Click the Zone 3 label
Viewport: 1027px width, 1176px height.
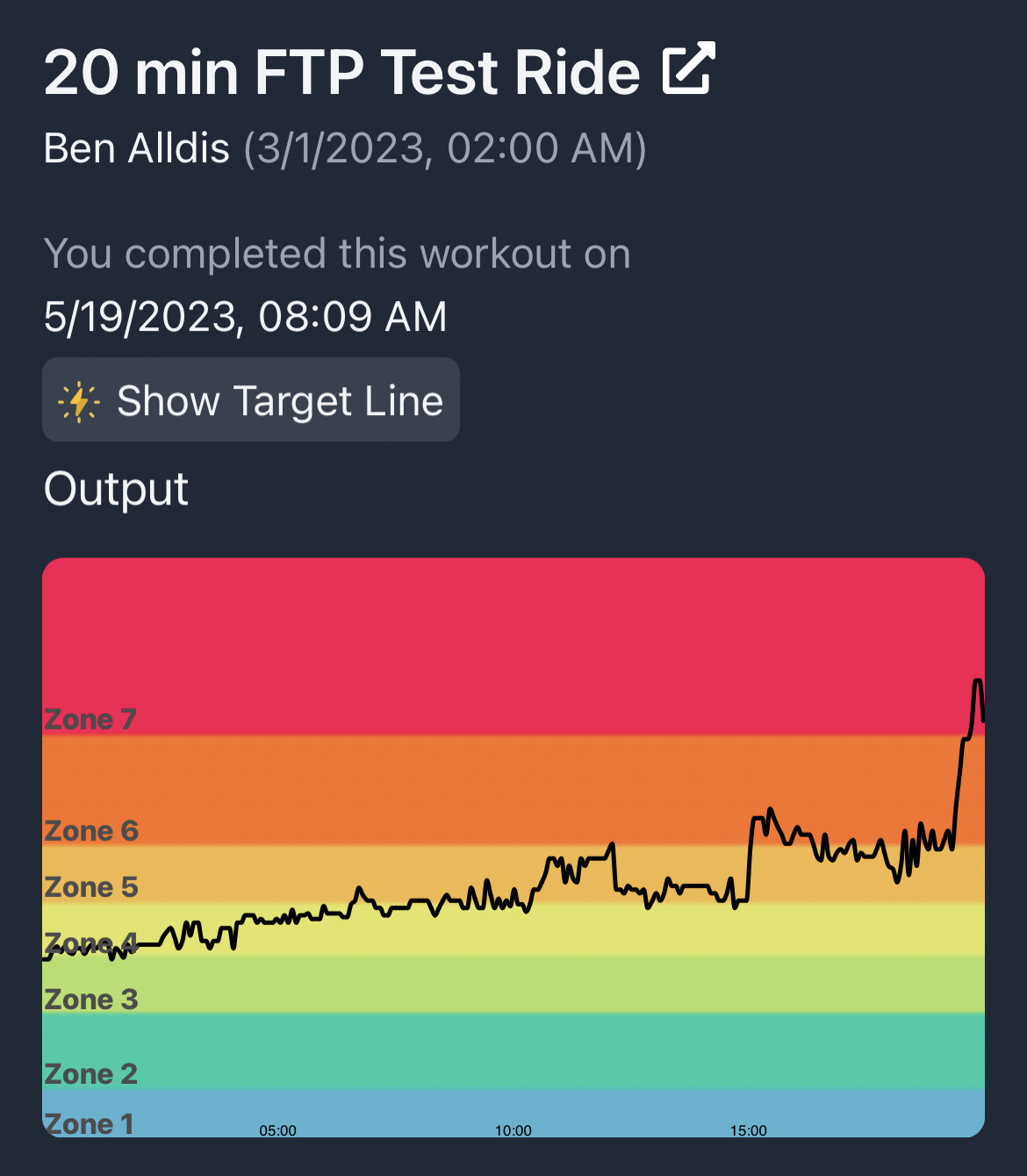click(x=91, y=1000)
